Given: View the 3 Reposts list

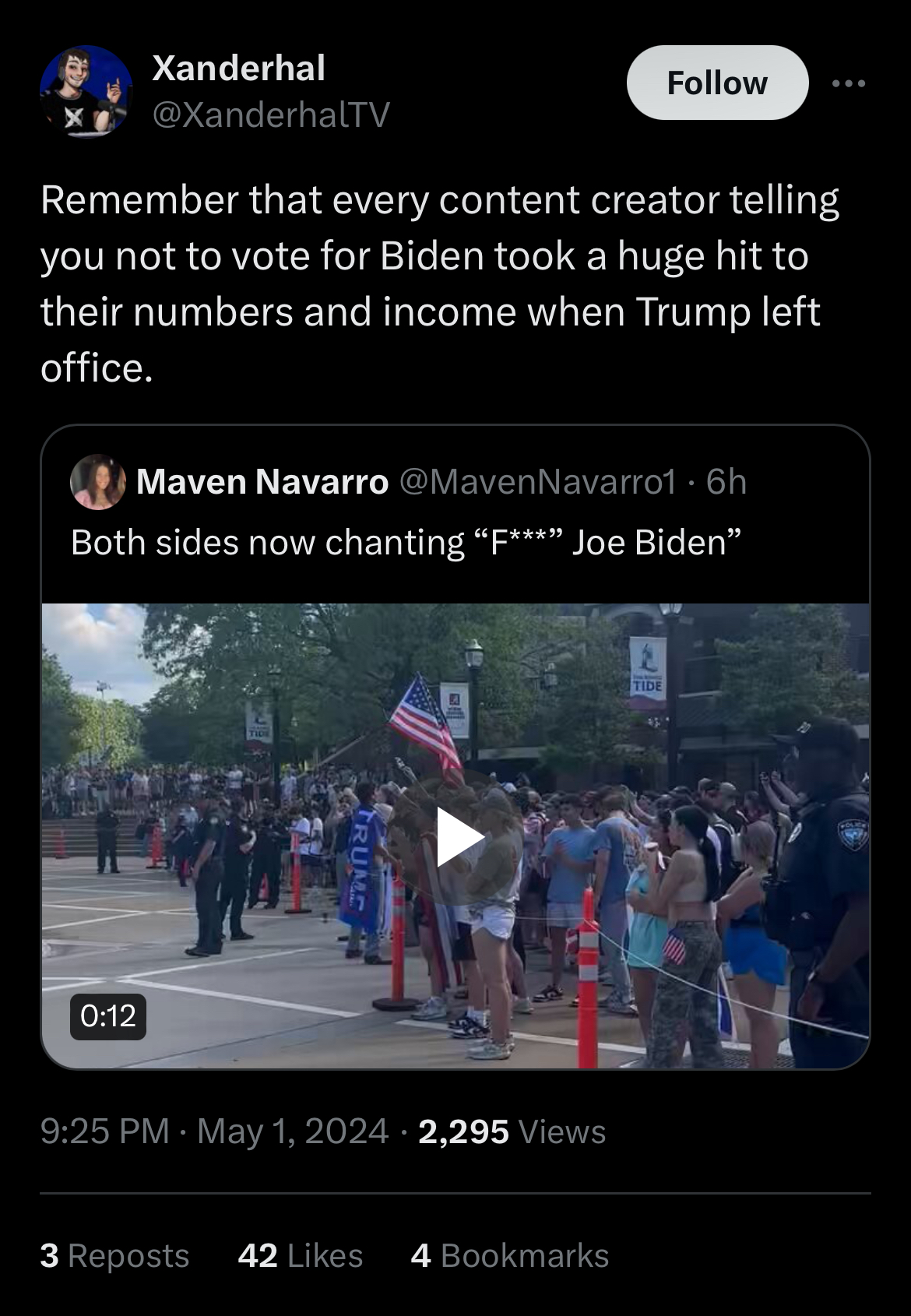Looking at the screenshot, I should tap(114, 1256).
